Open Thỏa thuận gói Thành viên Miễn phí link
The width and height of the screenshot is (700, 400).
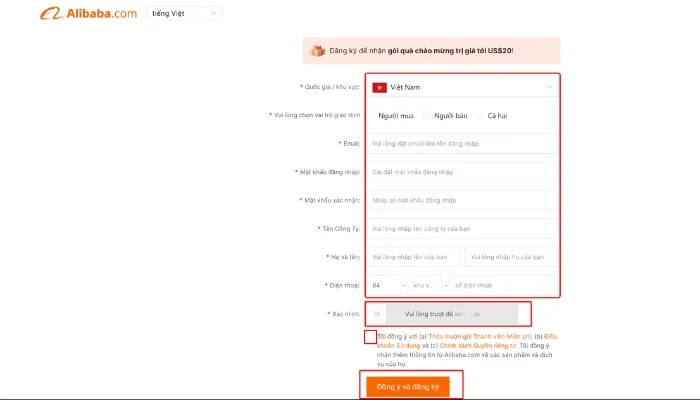[480, 337]
